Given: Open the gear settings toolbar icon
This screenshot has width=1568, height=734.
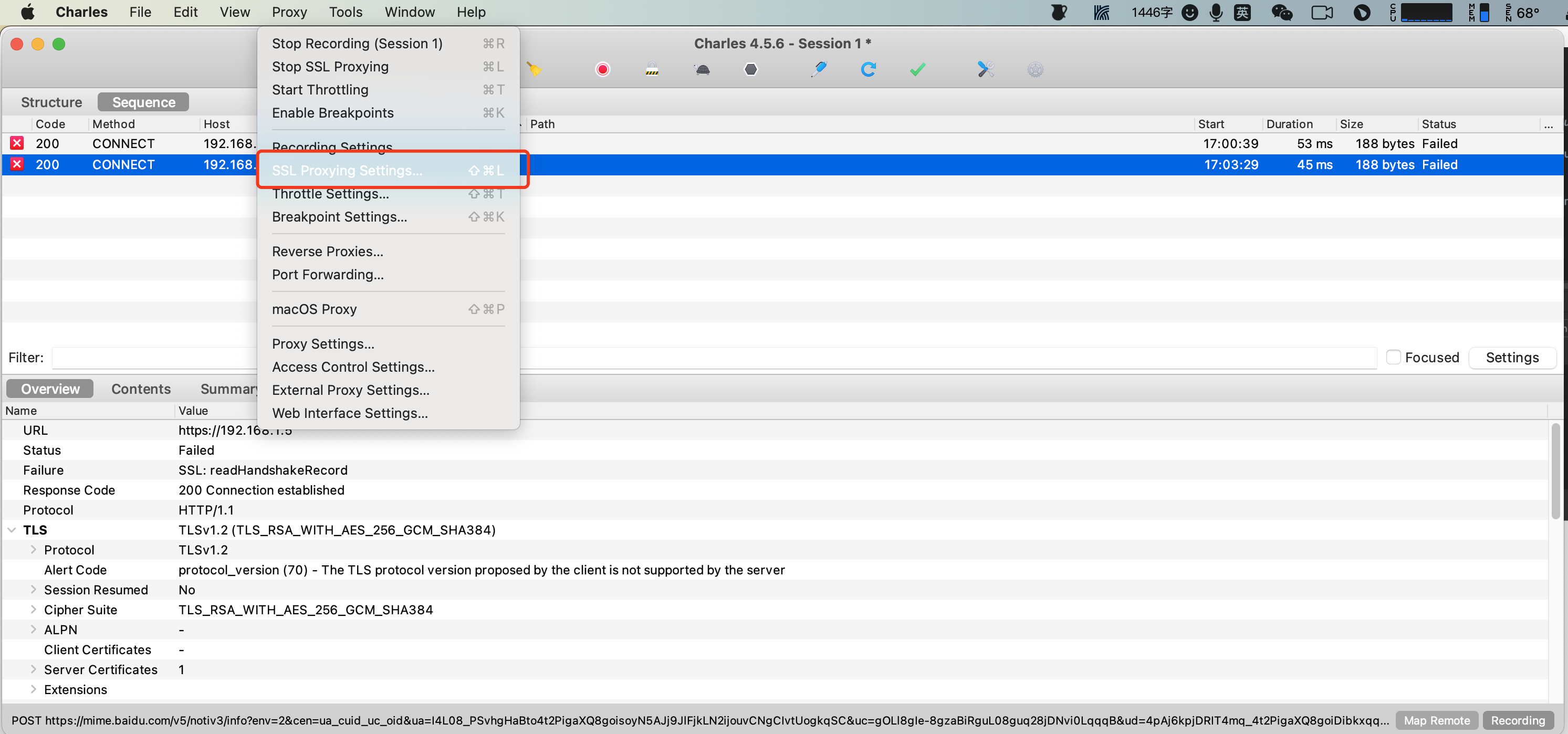Looking at the screenshot, I should [x=1036, y=69].
